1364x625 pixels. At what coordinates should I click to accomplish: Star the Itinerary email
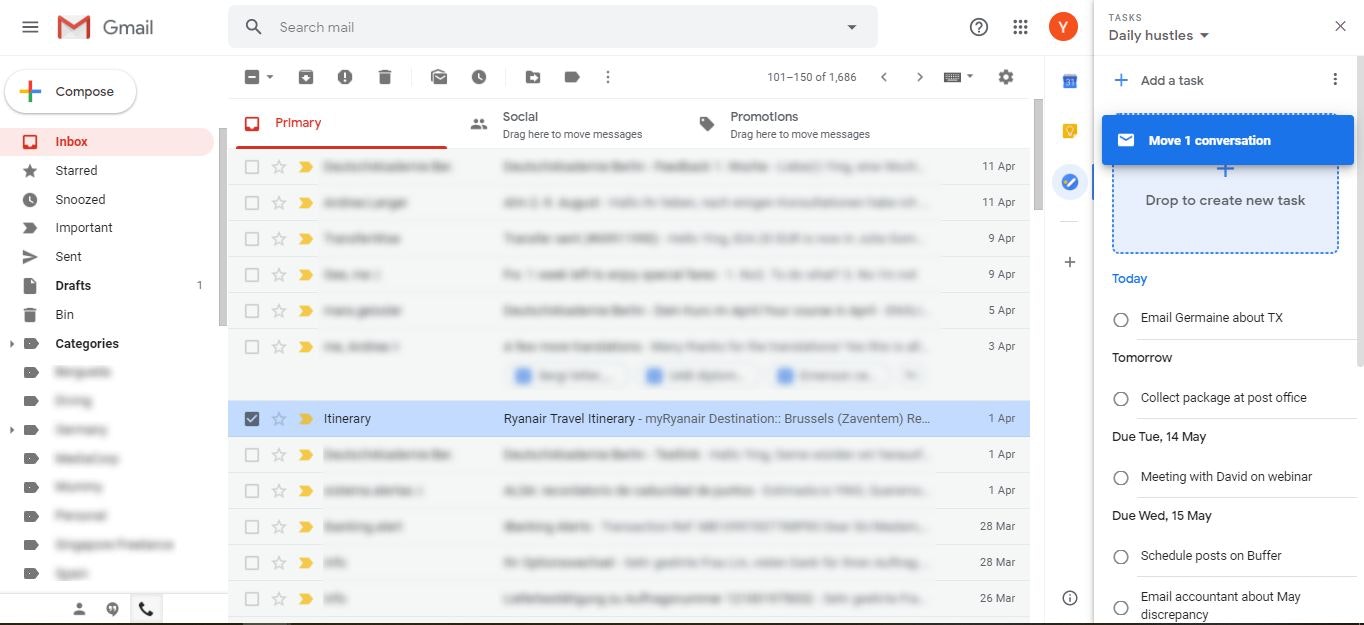[x=279, y=419]
